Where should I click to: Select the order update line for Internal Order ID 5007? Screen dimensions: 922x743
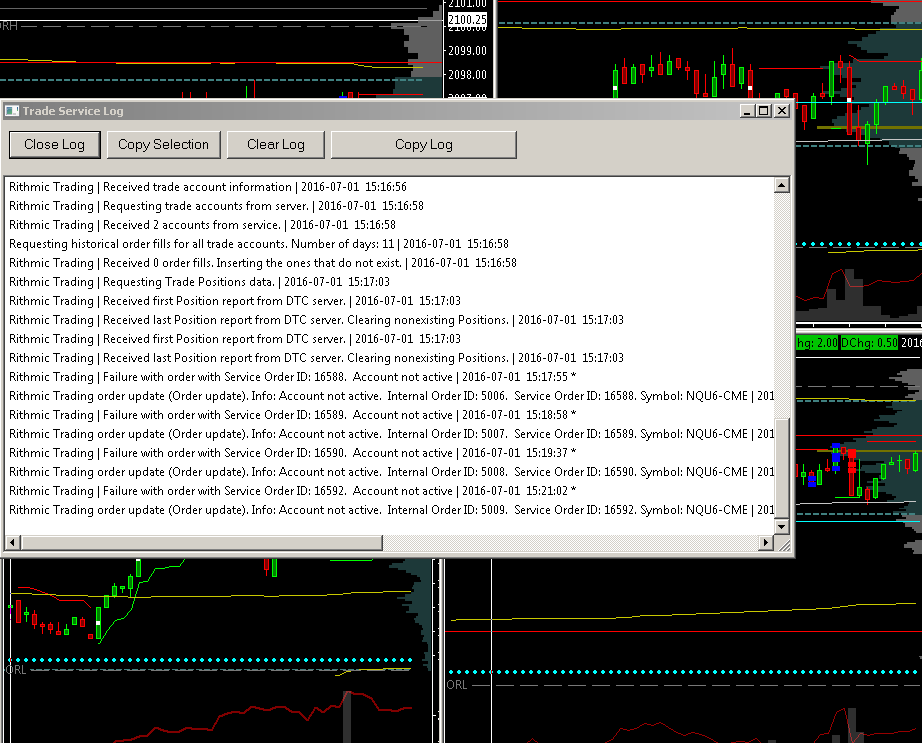click(x=391, y=434)
